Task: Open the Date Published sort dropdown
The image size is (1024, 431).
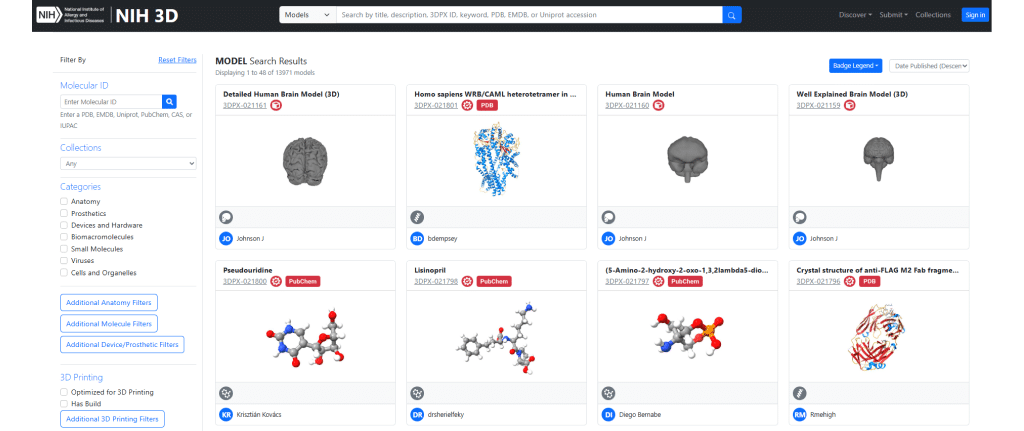Action: (929, 66)
